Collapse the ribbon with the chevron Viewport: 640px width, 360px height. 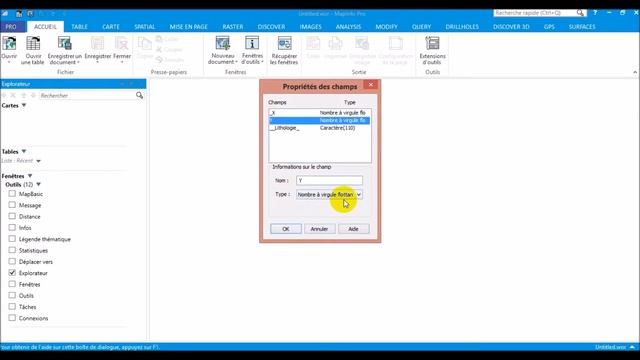pyautogui.click(x=635, y=72)
